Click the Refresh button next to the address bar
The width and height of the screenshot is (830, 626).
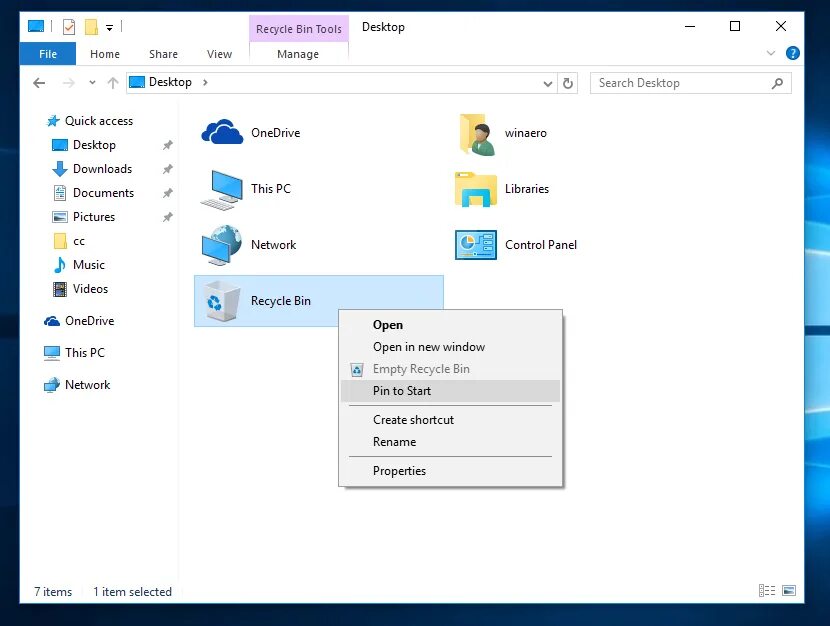coord(567,83)
